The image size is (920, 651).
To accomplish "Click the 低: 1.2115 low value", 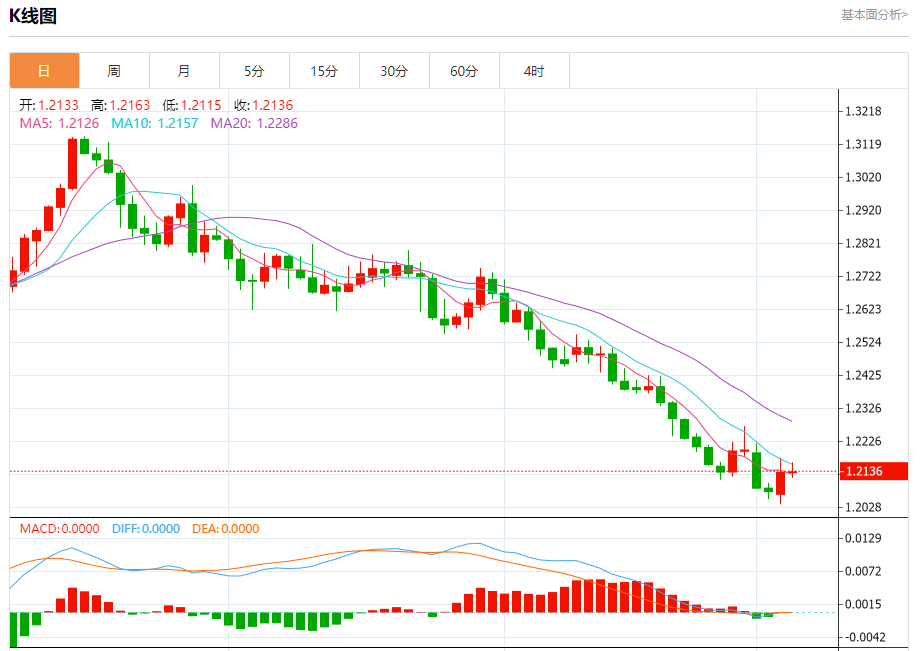I will click(x=192, y=105).
